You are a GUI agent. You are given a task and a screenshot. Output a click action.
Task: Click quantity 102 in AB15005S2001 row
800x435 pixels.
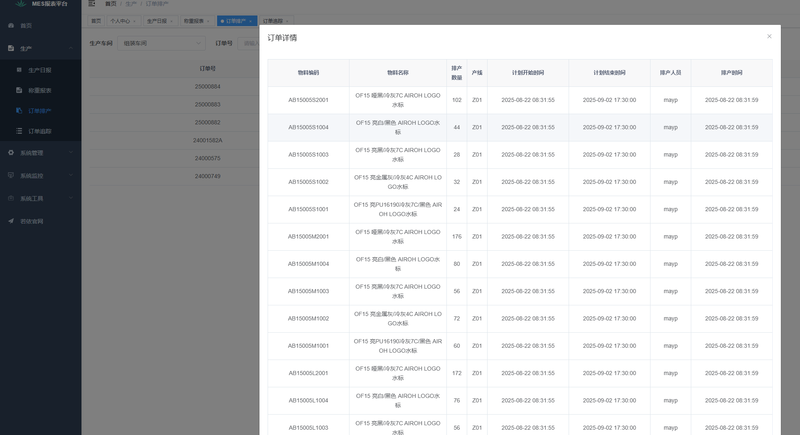[x=457, y=100]
